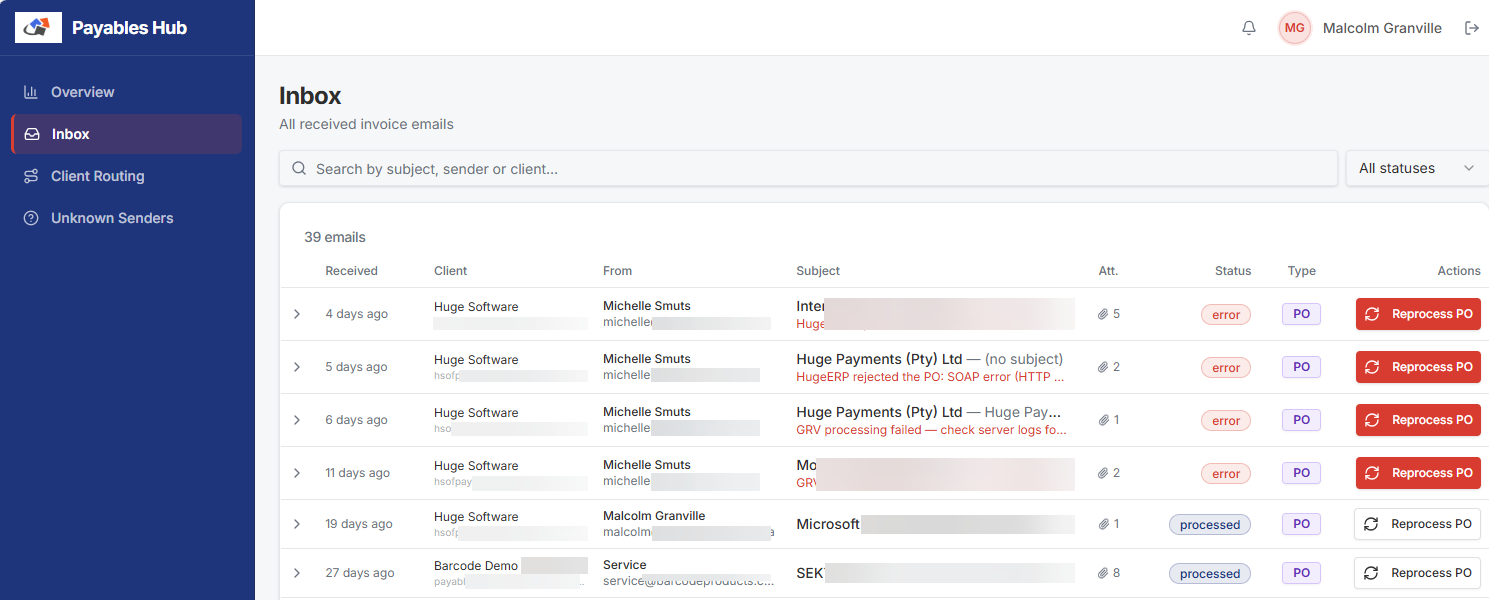Screen dimensions: 1489x600
Task: Click the Client column header
Action: coord(451,271)
